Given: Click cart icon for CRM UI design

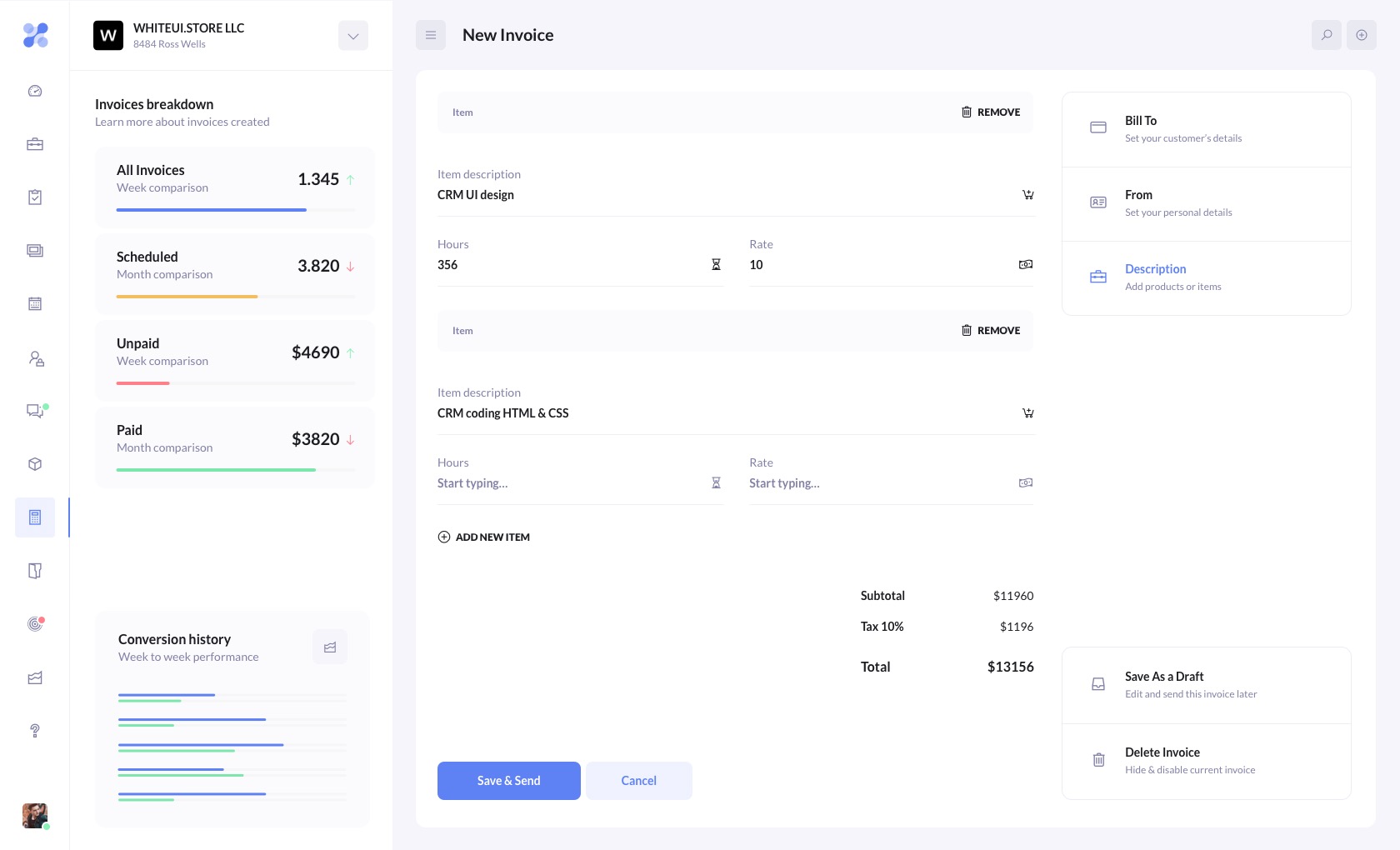Looking at the screenshot, I should click(1028, 195).
